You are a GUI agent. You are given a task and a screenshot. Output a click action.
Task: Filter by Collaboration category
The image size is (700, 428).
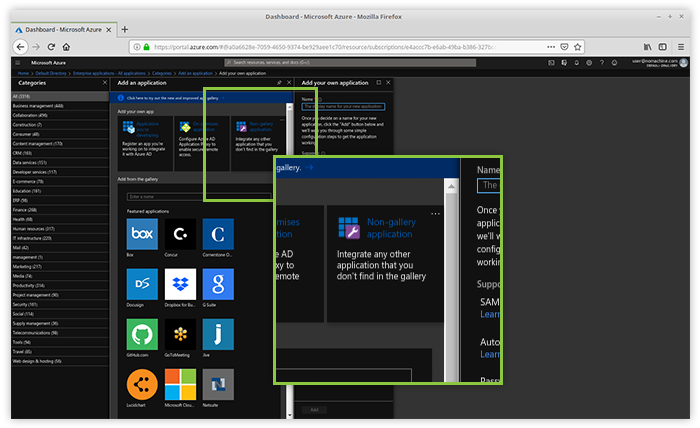[60, 115]
